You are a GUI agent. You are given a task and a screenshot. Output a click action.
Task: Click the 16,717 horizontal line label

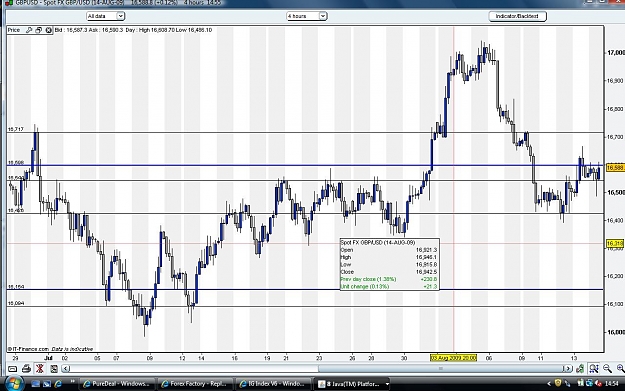tap(16, 129)
